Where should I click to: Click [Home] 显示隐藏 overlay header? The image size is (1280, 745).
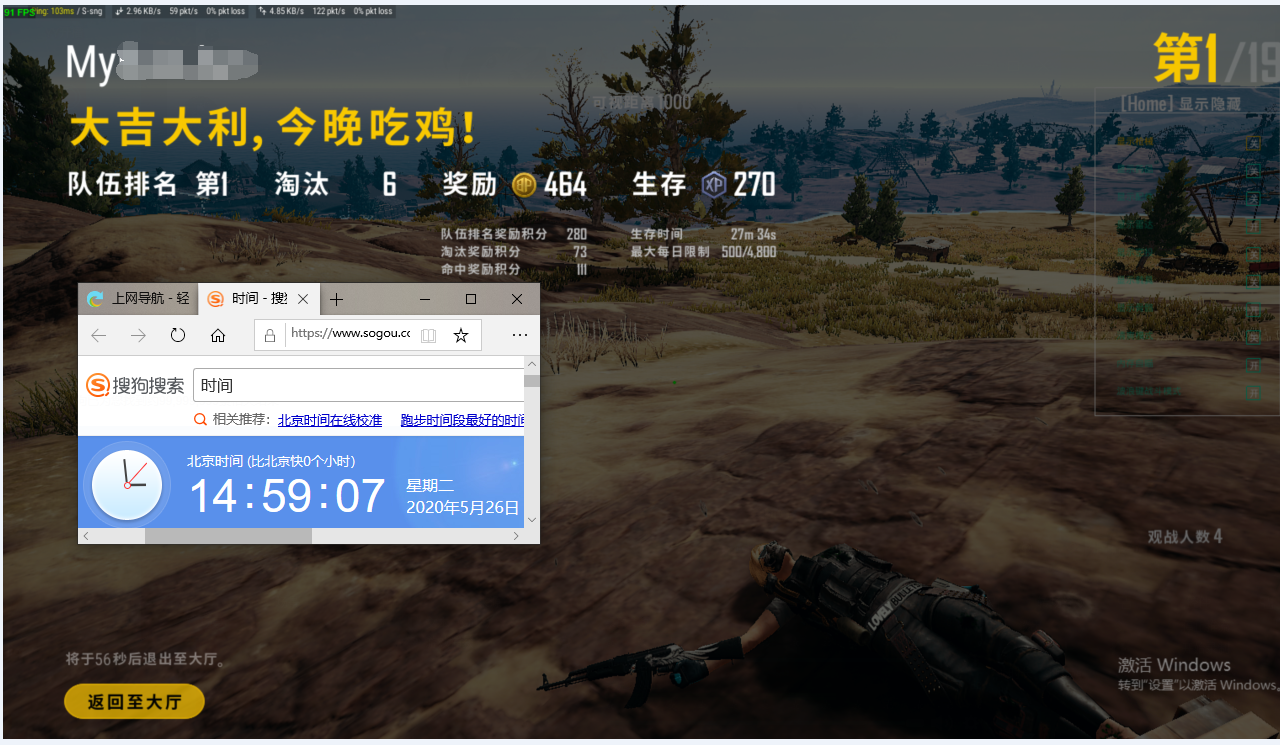click(x=1180, y=104)
